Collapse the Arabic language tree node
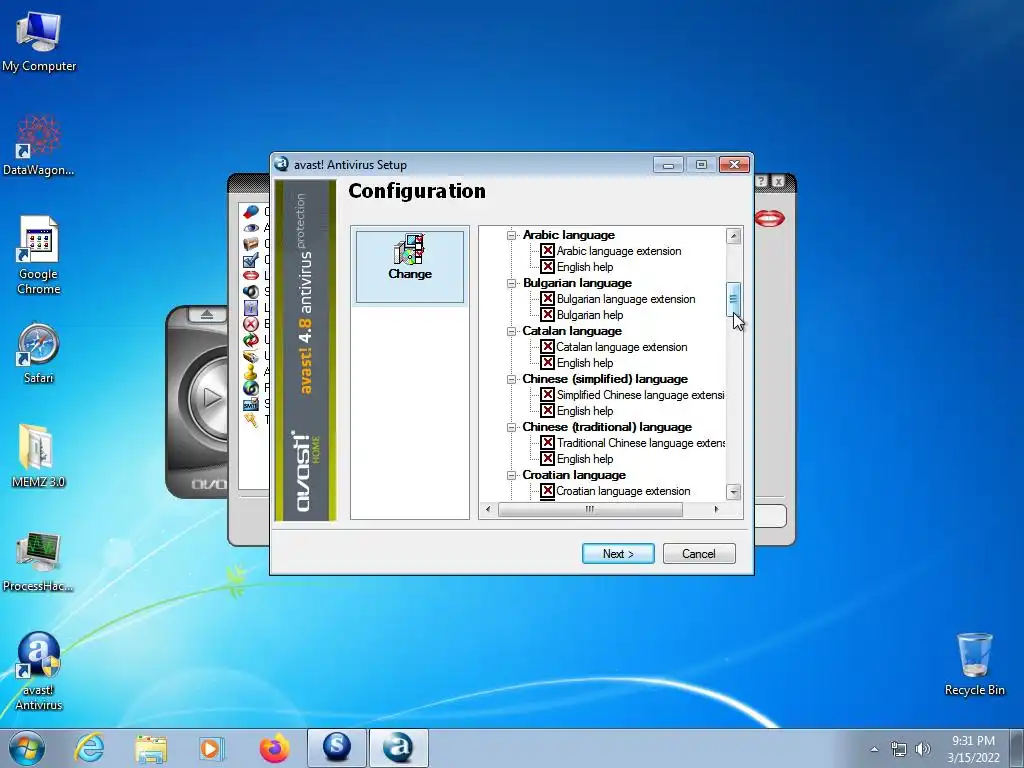Viewport: 1024px width, 768px height. pyautogui.click(x=511, y=235)
